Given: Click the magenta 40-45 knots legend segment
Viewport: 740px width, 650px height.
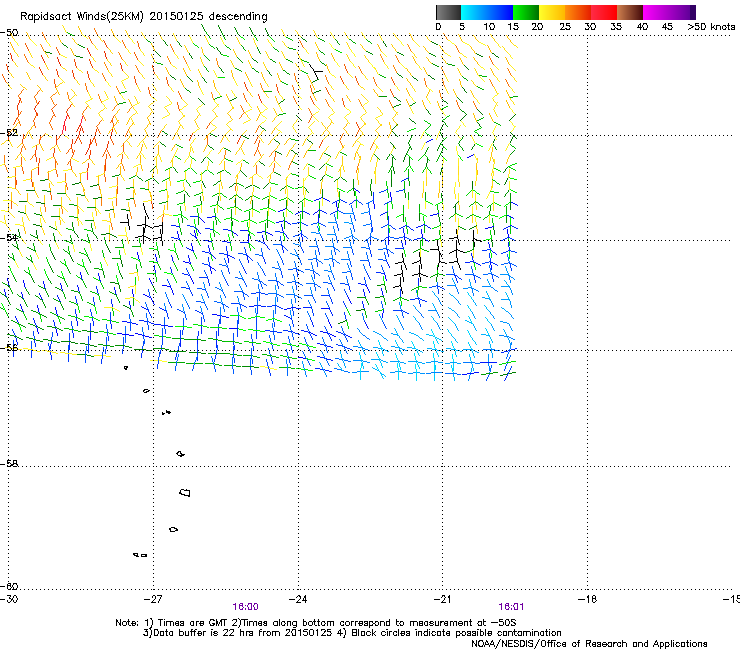Looking at the screenshot, I should (656, 12).
